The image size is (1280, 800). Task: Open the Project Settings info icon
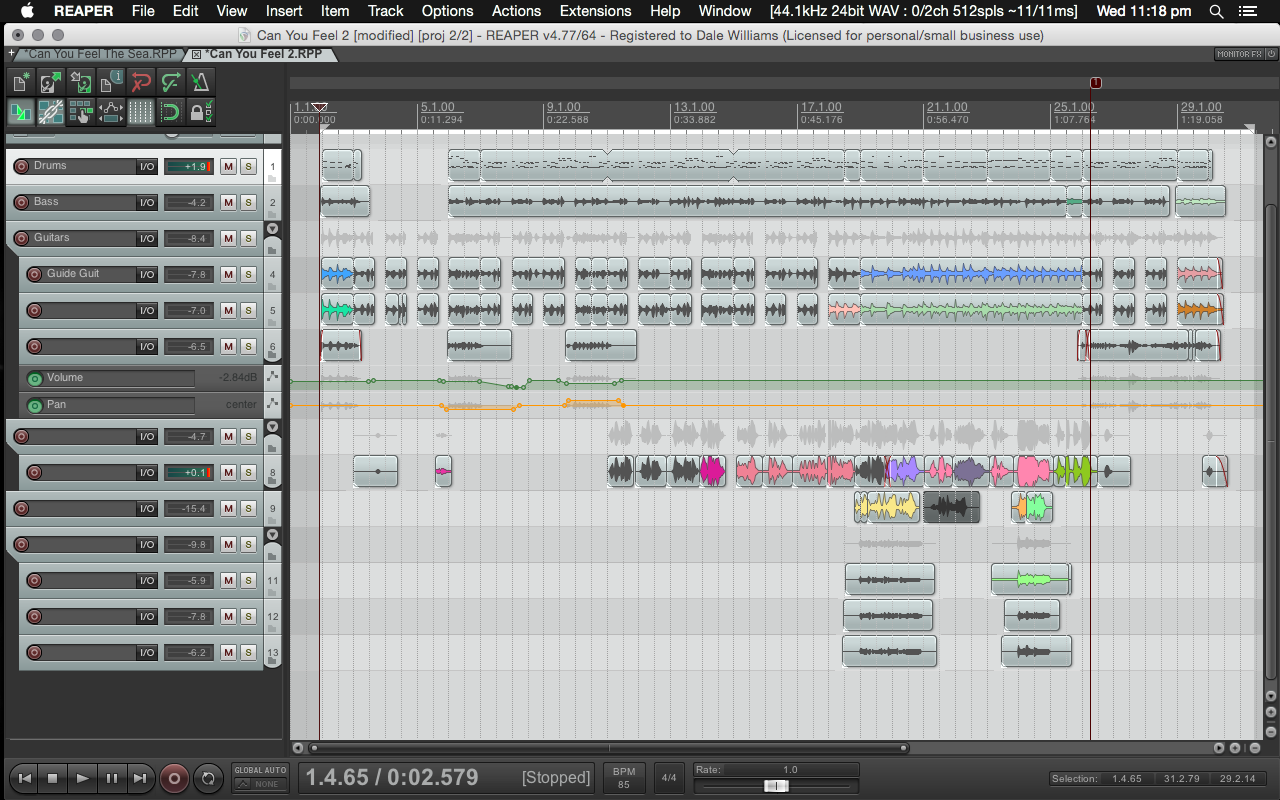pos(111,82)
